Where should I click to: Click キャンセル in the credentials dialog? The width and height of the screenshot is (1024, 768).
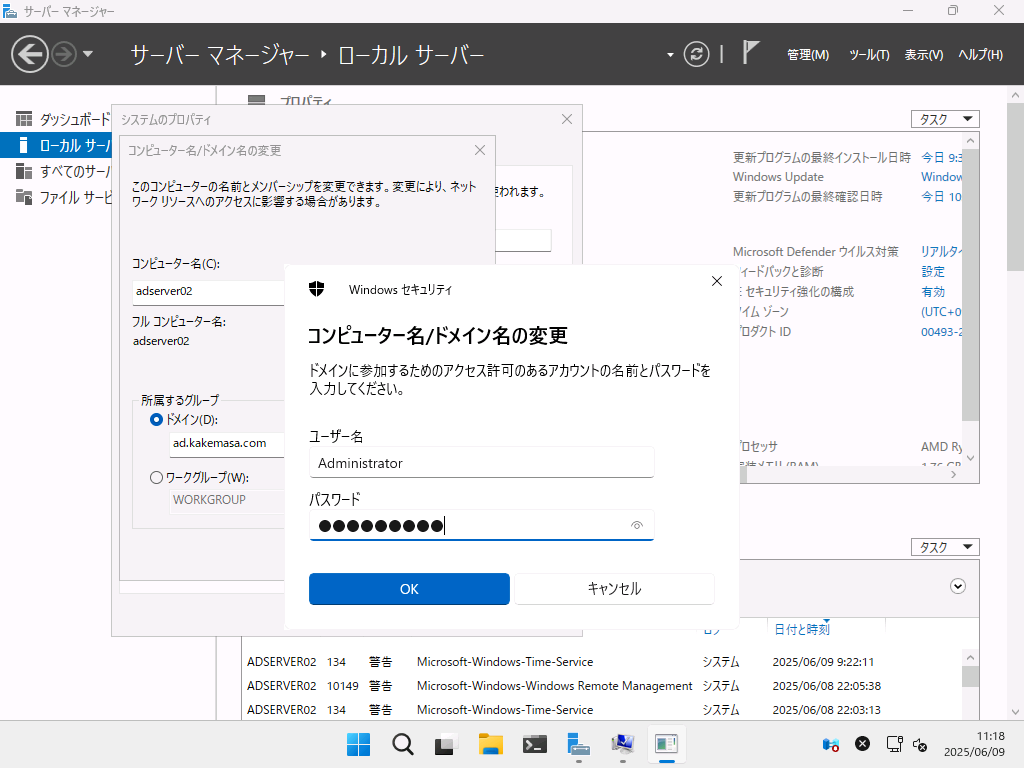click(614, 588)
